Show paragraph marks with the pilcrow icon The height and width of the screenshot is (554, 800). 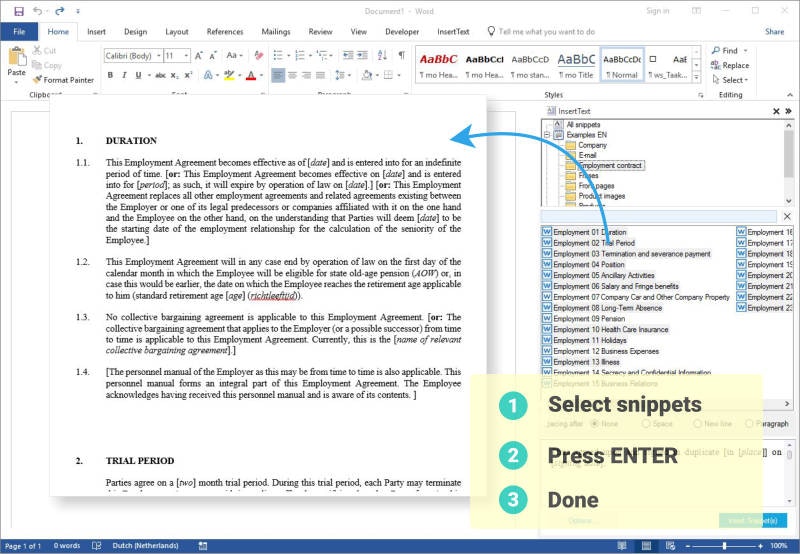click(402, 55)
